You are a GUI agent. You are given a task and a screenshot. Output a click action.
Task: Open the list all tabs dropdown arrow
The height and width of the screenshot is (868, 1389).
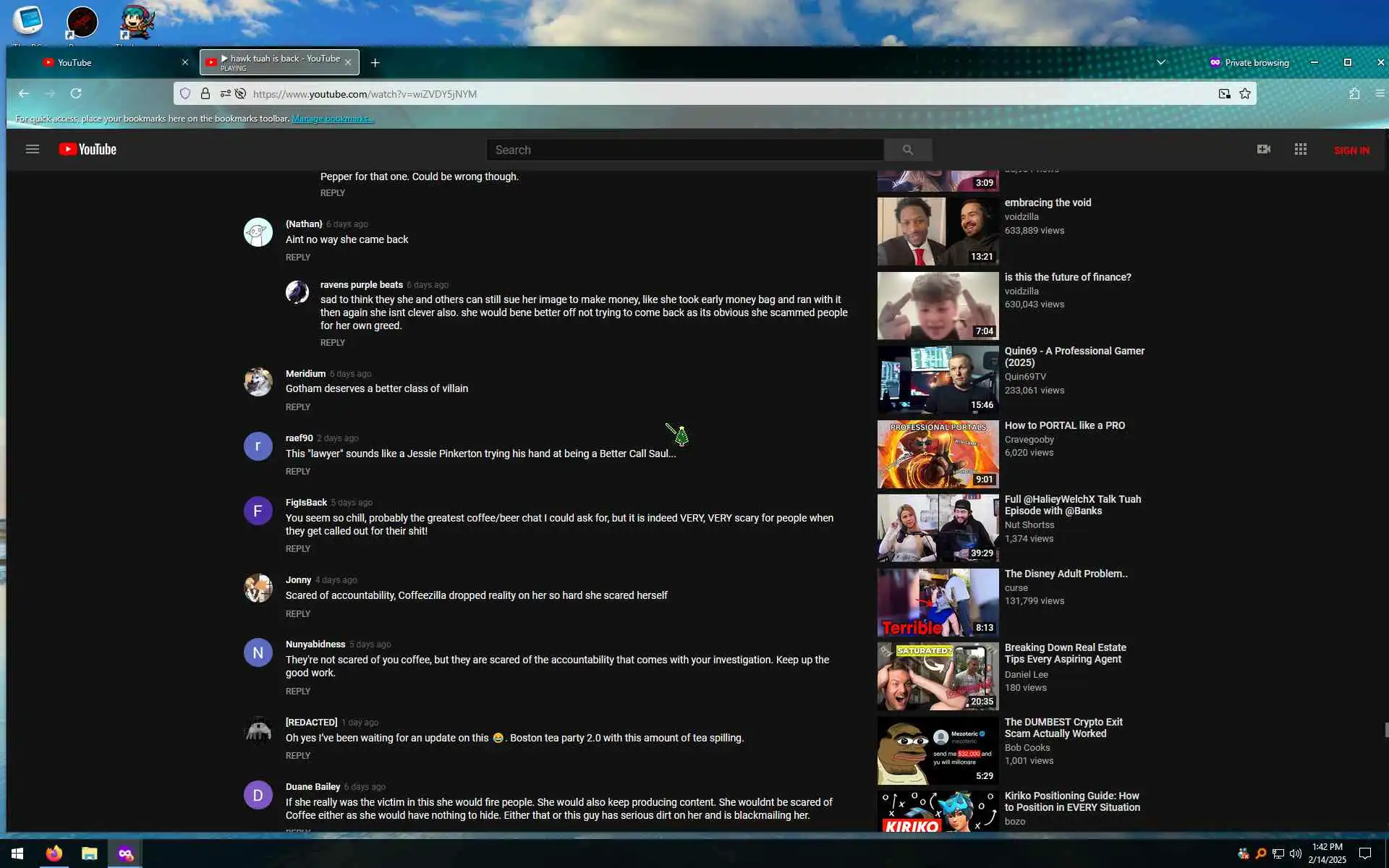1160,62
